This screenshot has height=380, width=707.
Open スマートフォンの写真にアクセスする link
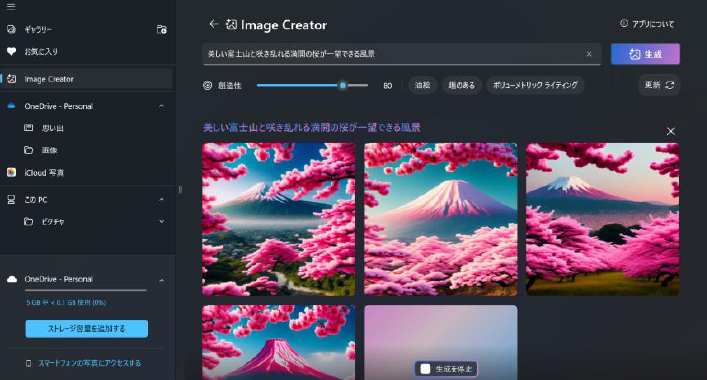(89, 363)
